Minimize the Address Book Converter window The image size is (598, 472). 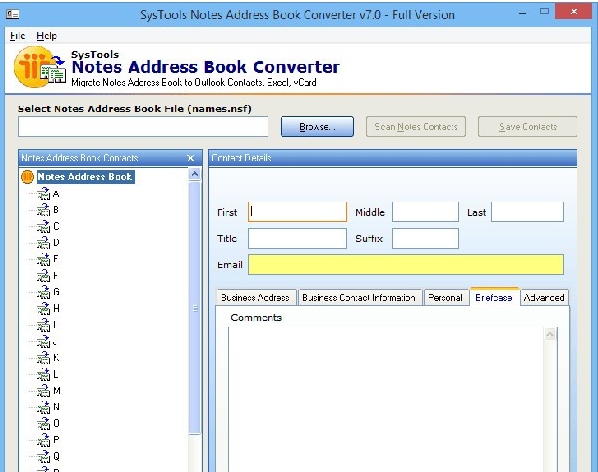pos(522,13)
